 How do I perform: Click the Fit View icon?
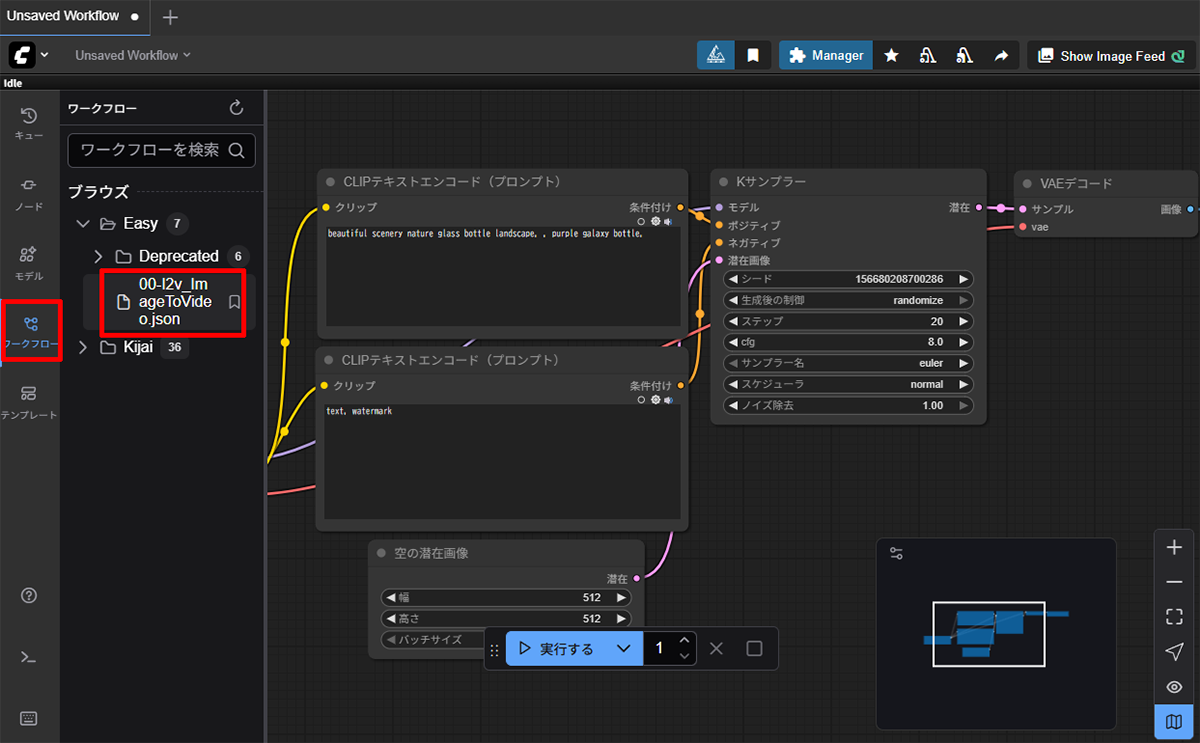1174,617
